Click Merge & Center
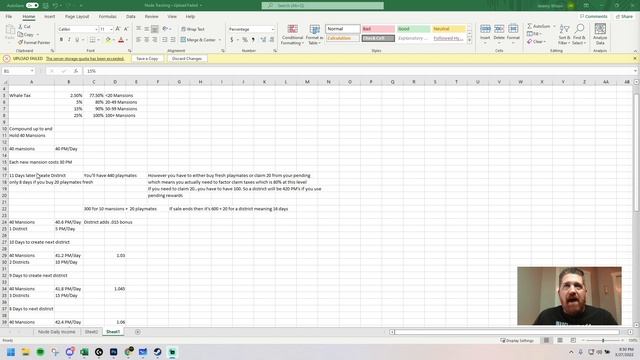This screenshot has height=360, width=640. click(198, 40)
